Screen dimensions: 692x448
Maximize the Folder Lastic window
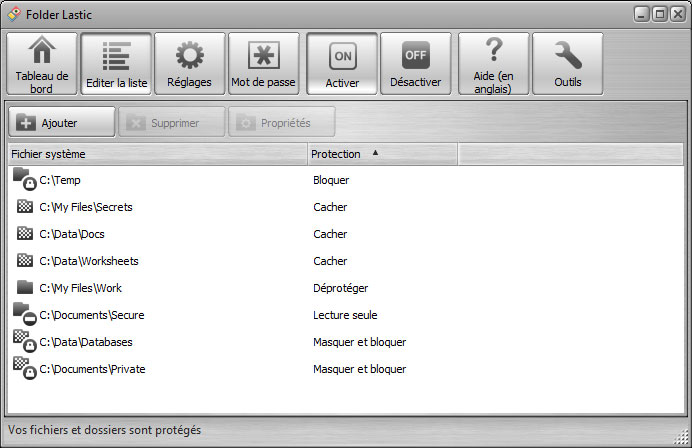pos(660,15)
